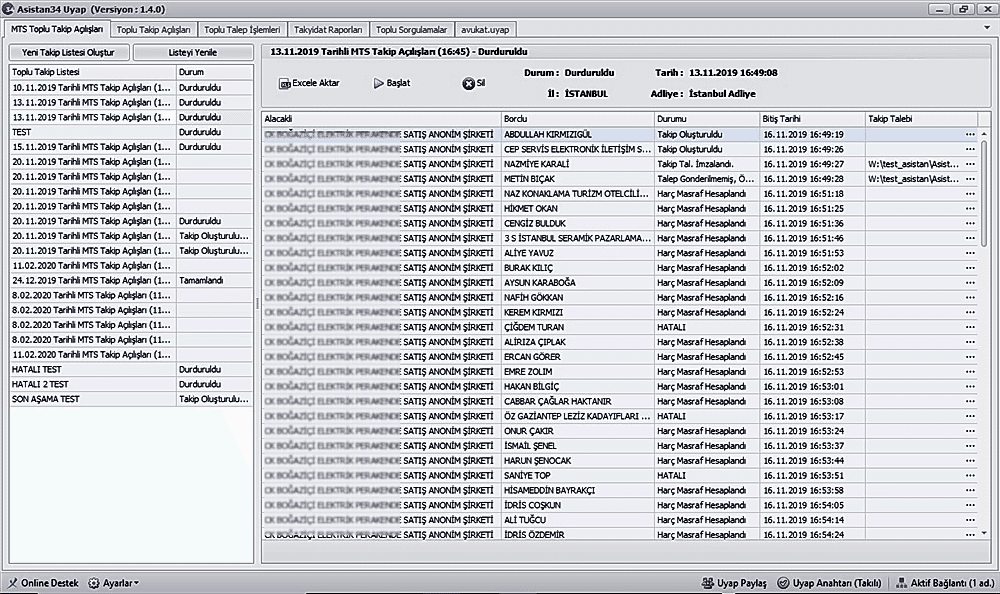Open the Ayarlar settings dropdown

(113, 582)
